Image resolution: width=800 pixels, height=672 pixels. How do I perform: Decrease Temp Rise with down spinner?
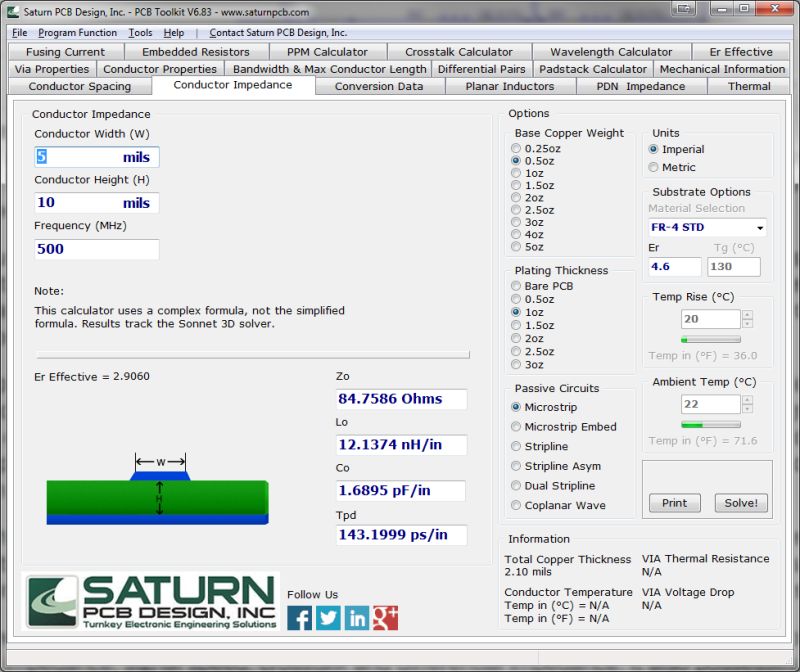coord(747,323)
